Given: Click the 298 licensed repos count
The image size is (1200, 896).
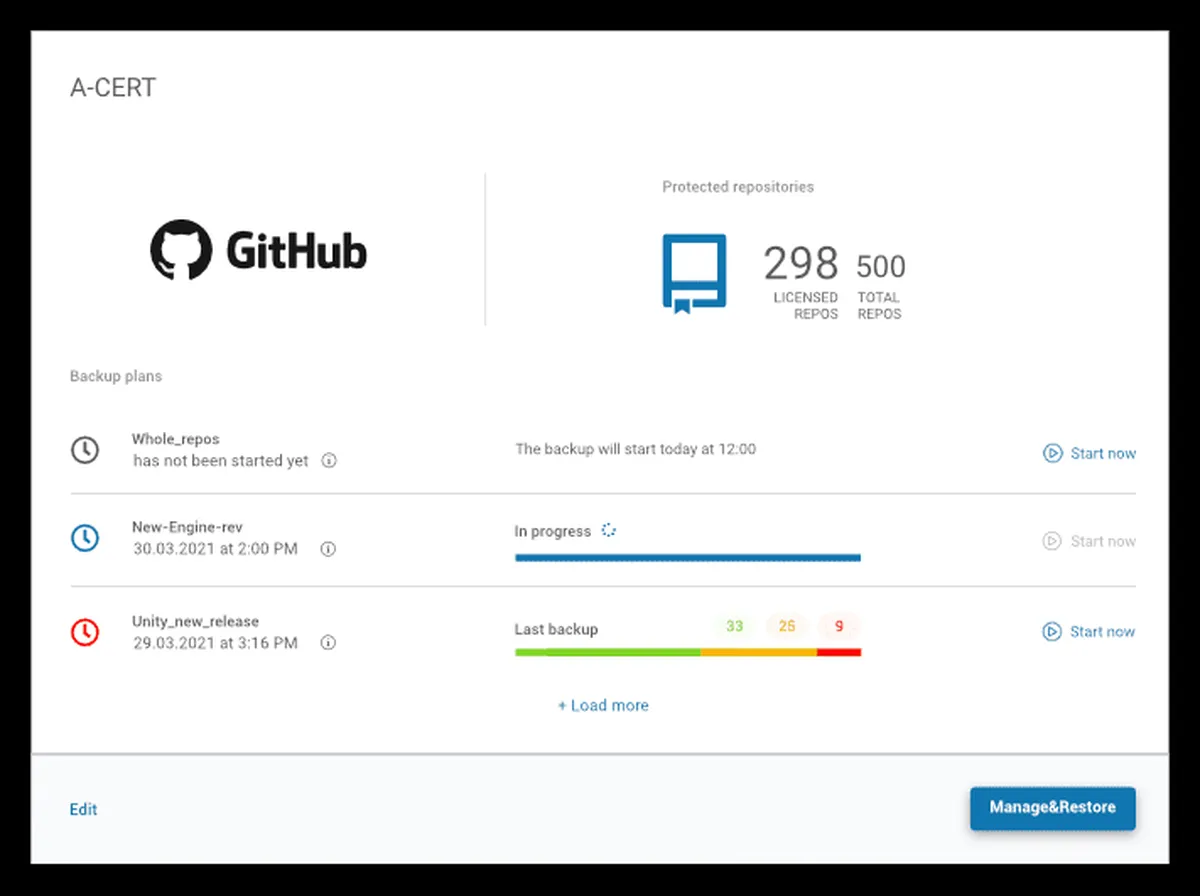Looking at the screenshot, I should [801, 264].
